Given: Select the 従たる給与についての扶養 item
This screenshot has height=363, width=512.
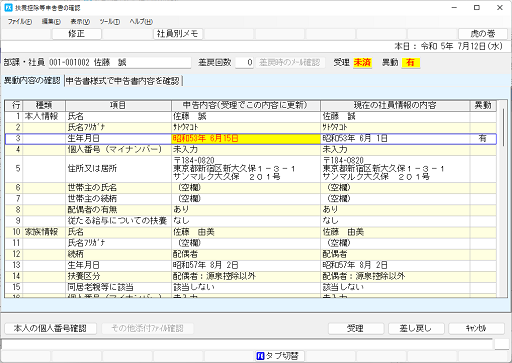Looking at the screenshot, I should point(117,221).
